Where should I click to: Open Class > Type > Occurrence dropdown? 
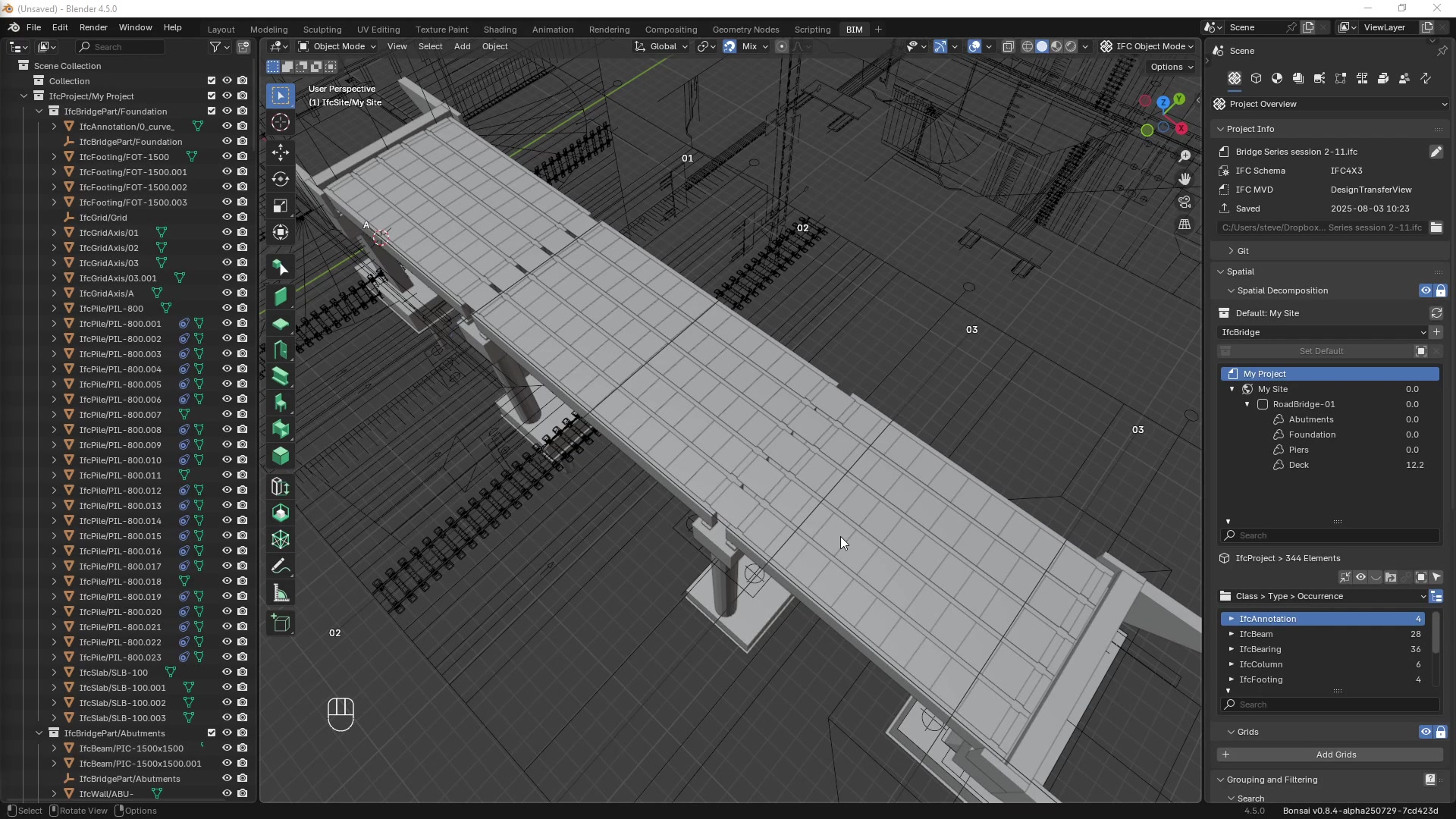(x=1323, y=596)
